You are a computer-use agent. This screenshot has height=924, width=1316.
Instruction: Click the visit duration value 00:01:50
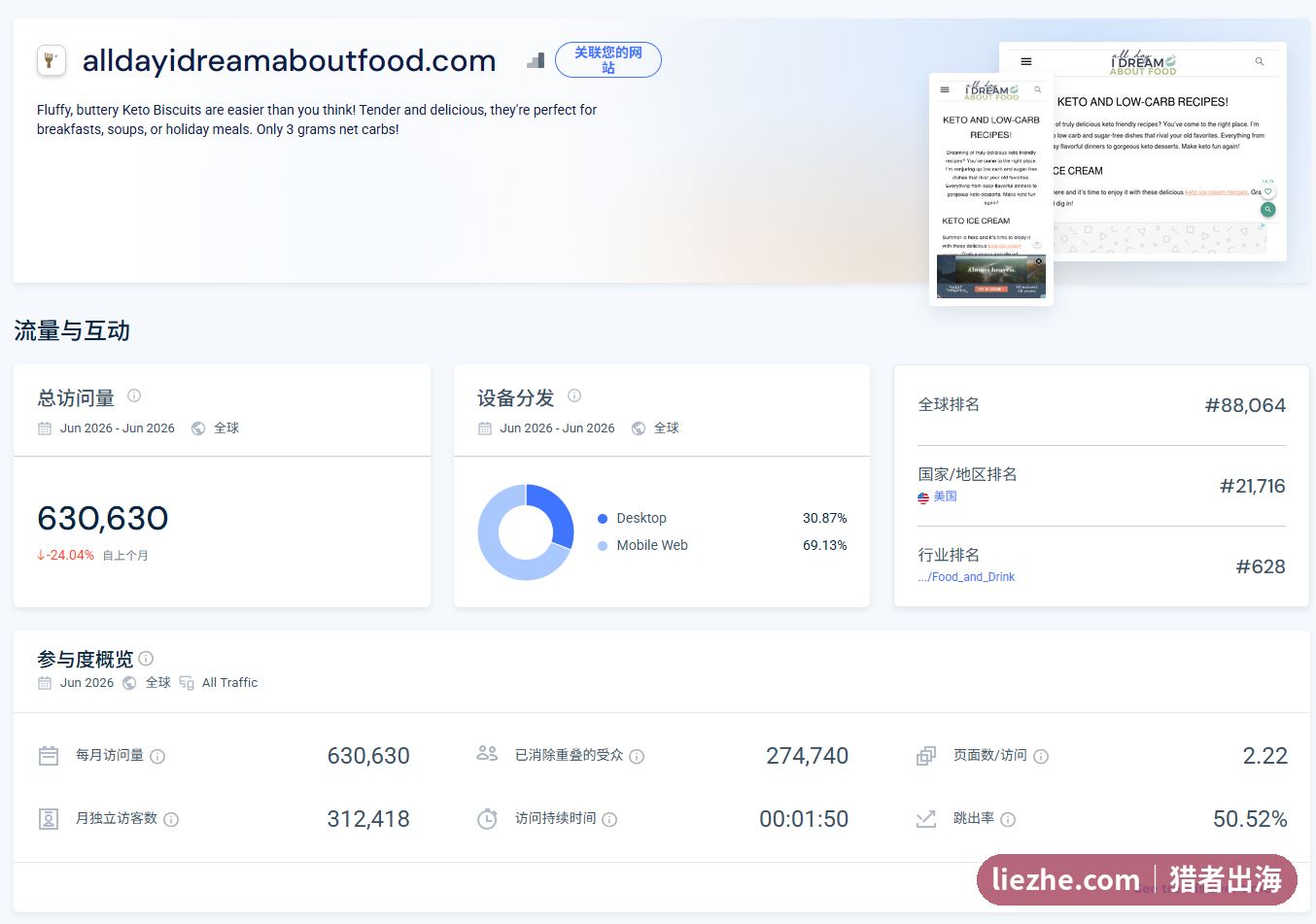[804, 819]
